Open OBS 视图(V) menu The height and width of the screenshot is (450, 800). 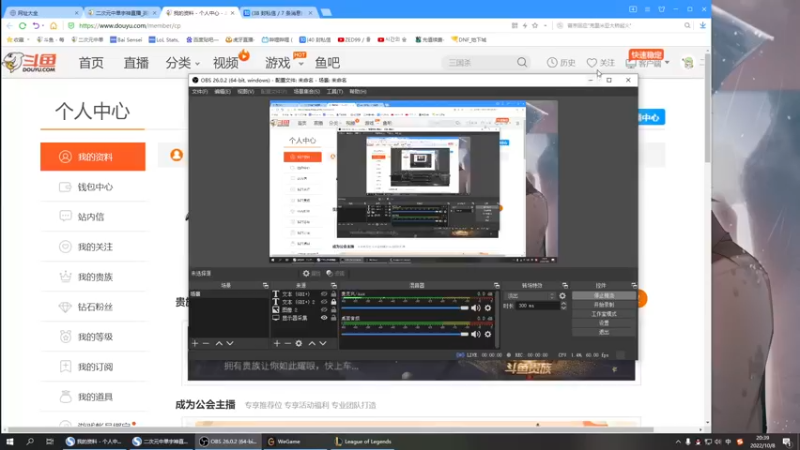[245, 92]
